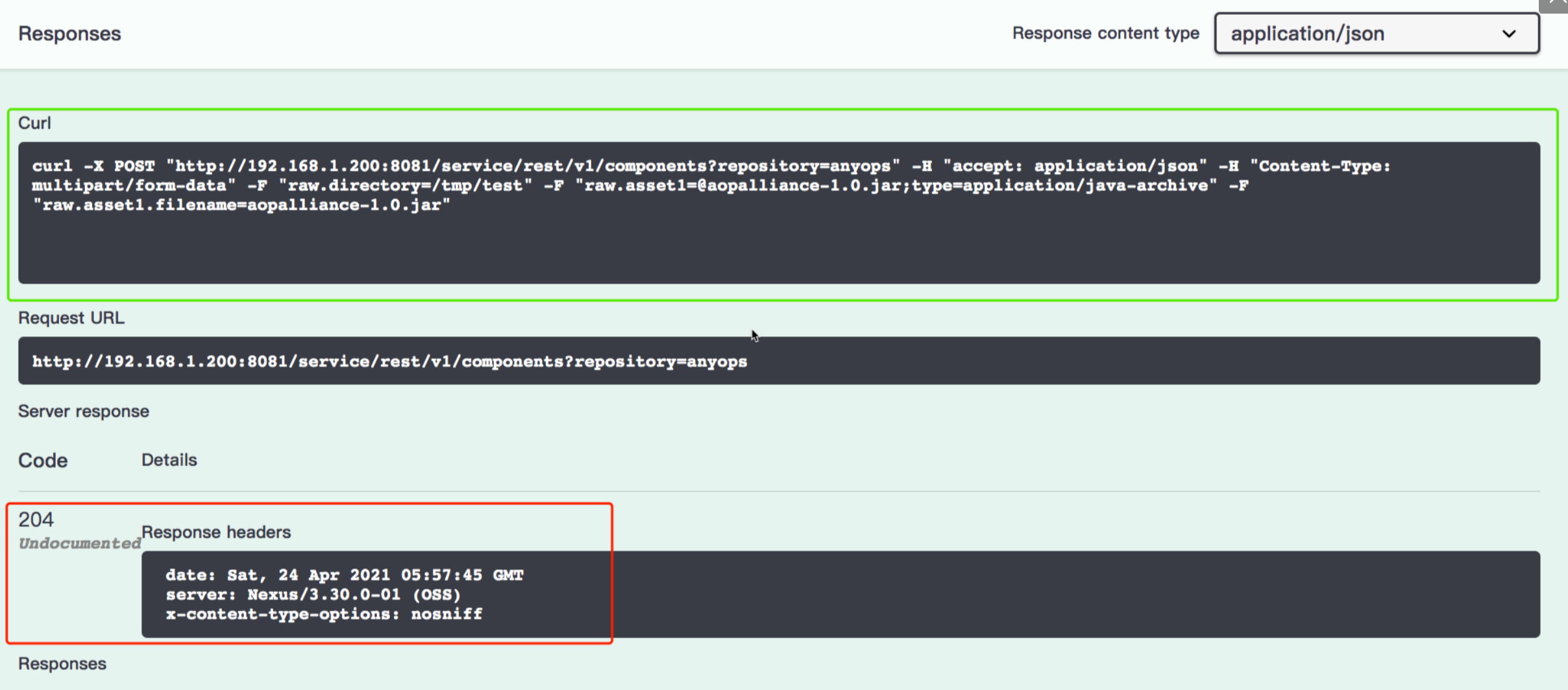
Task: Click the 'raw.asset1.filename=aopalliance-1.0.jar' line in curl
Action: (241, 205)
